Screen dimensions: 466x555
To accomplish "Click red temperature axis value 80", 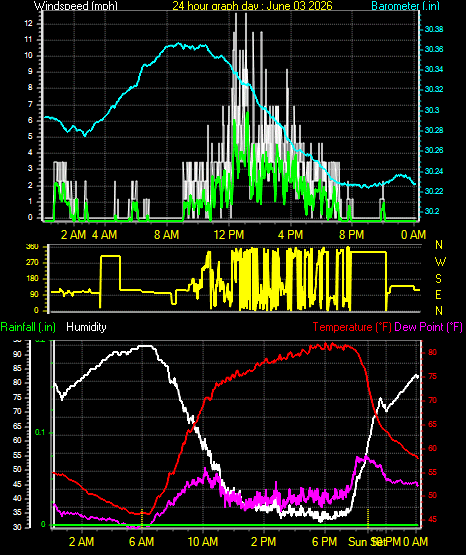I will tap(432, 353).
